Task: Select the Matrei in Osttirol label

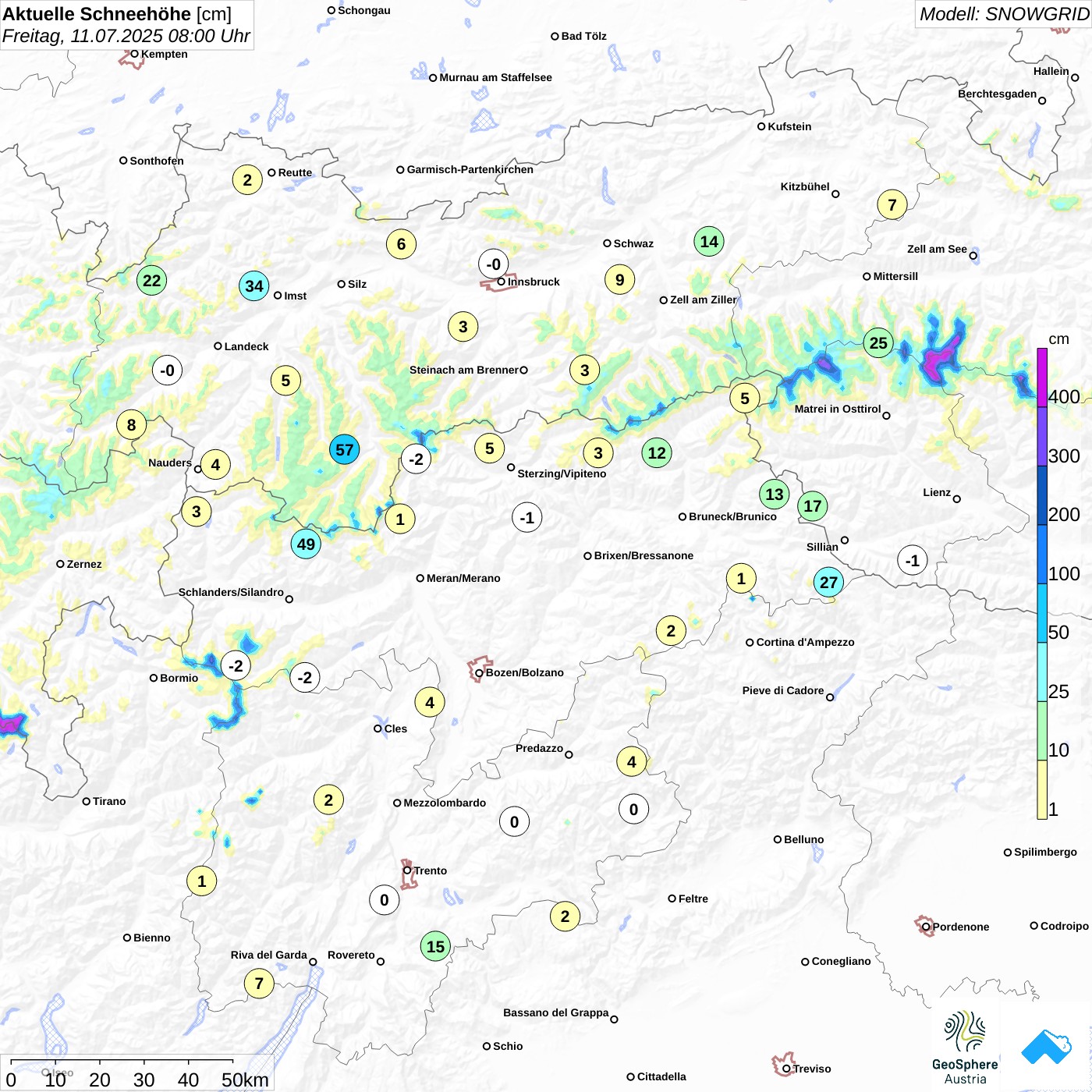Action: pos(838,409)
